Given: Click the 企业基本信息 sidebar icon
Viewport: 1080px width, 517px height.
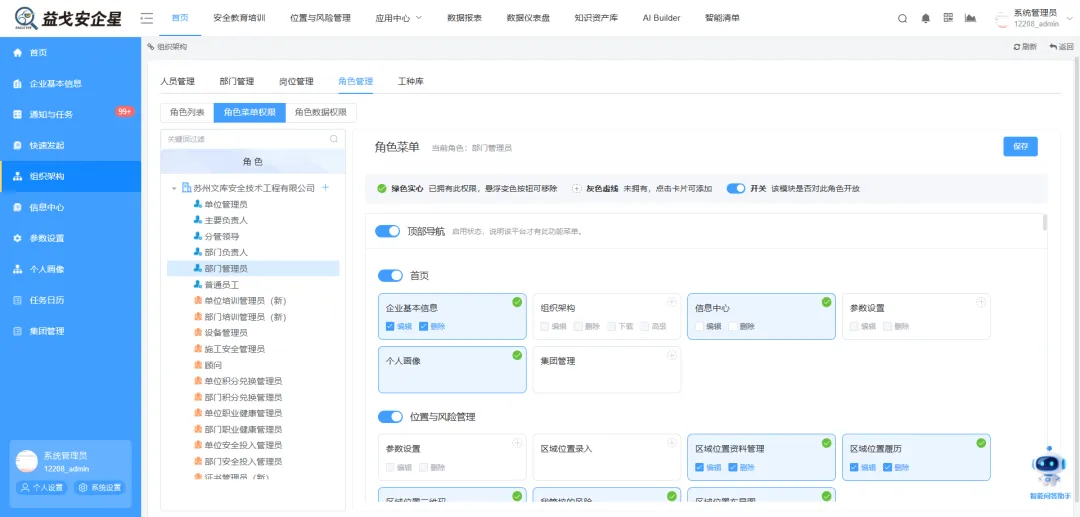Looking at the screenshot, I should pyautogui.click(x=18, y=83).
